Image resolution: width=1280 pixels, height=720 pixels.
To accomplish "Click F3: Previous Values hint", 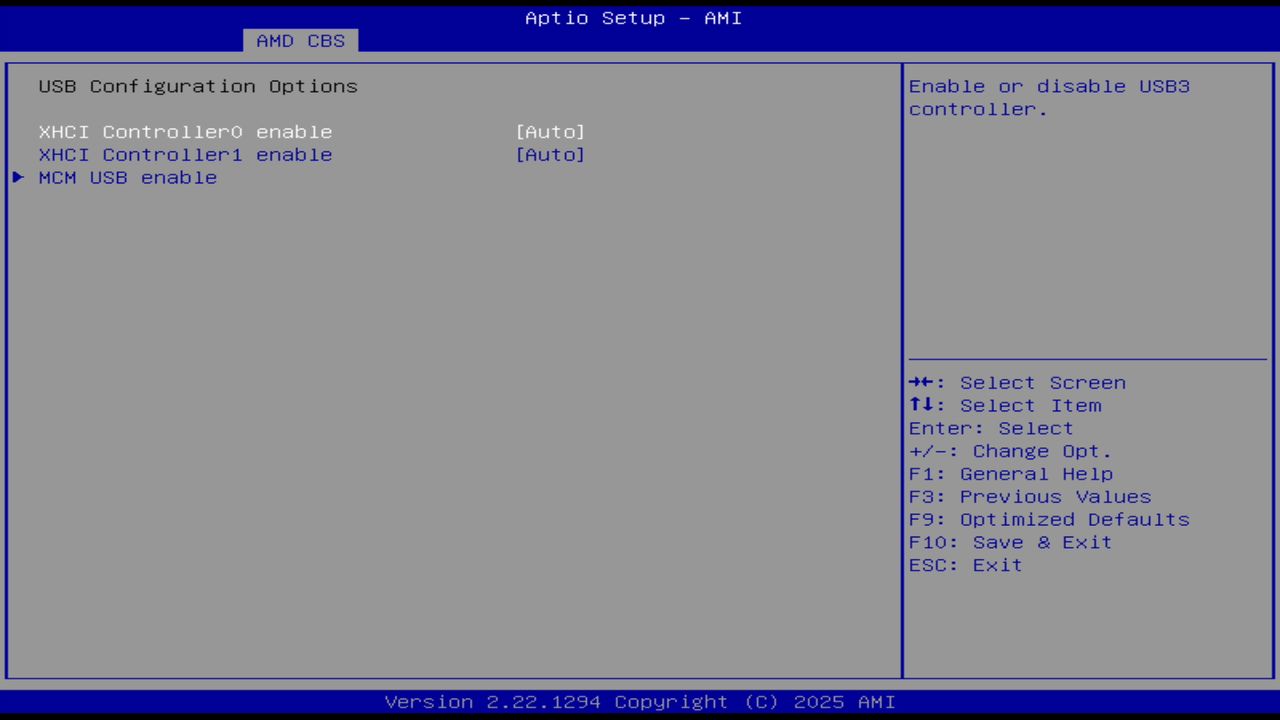I will click(1030, 497).
